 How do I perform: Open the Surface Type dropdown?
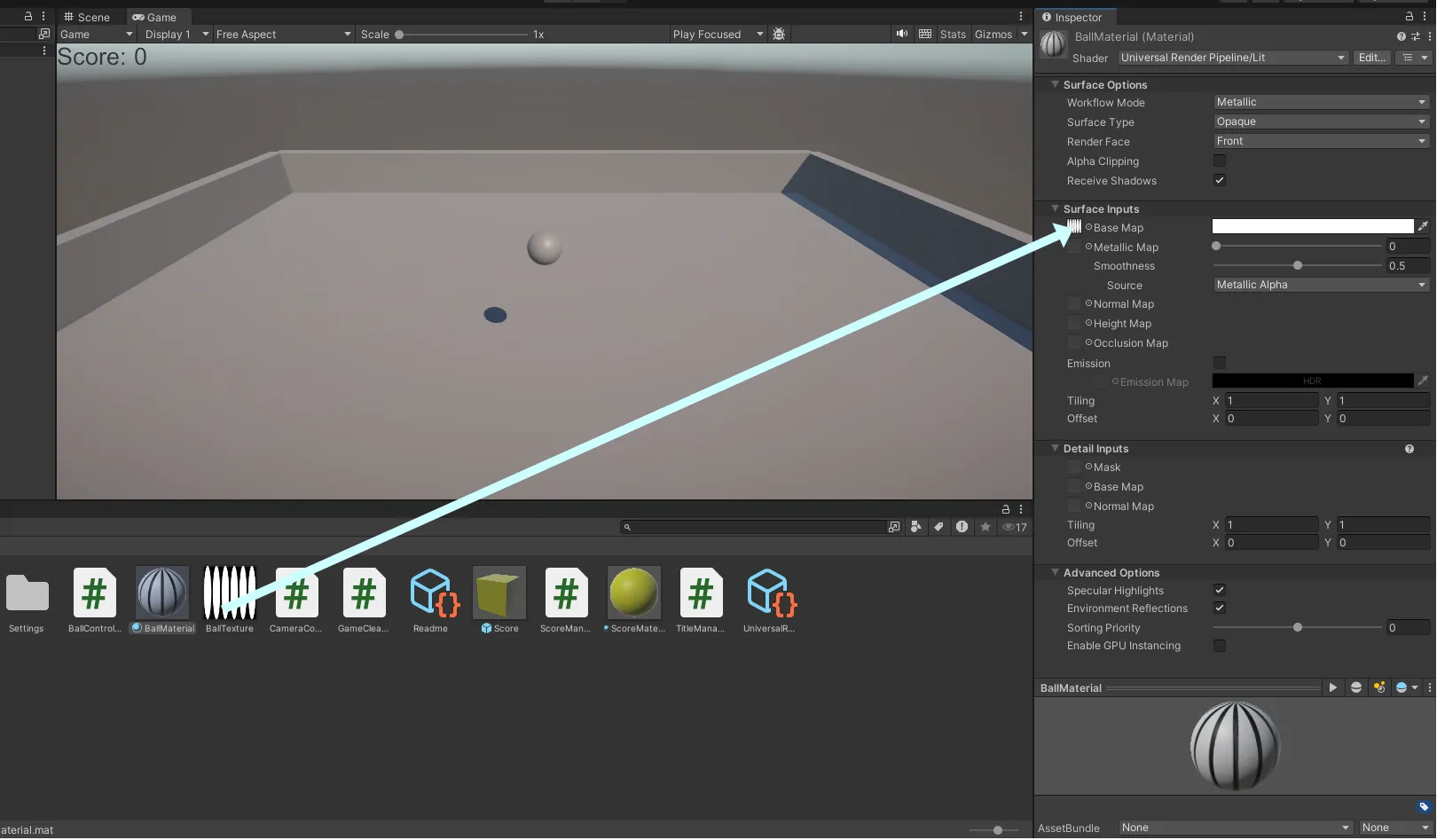tap(1320, 122)
